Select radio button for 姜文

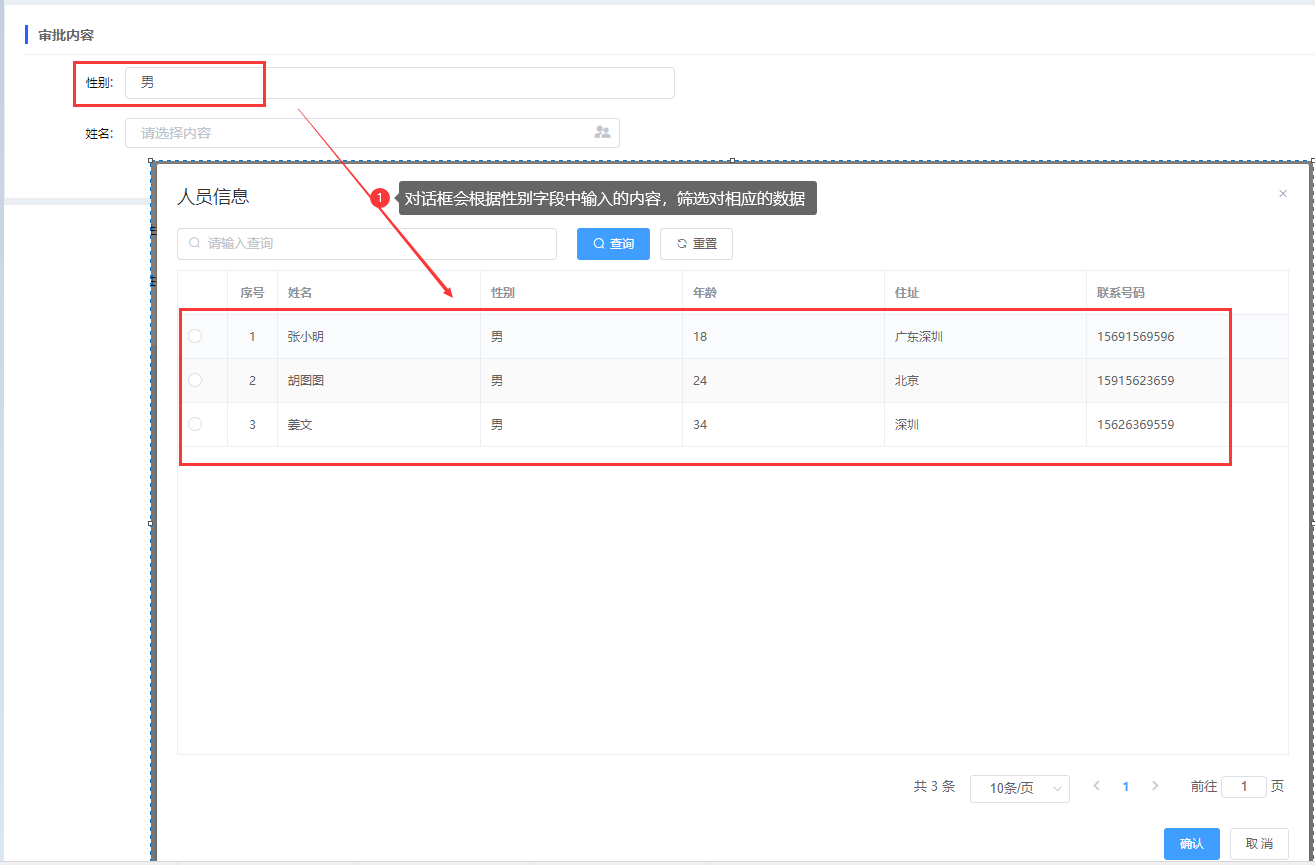coord(195,424)
